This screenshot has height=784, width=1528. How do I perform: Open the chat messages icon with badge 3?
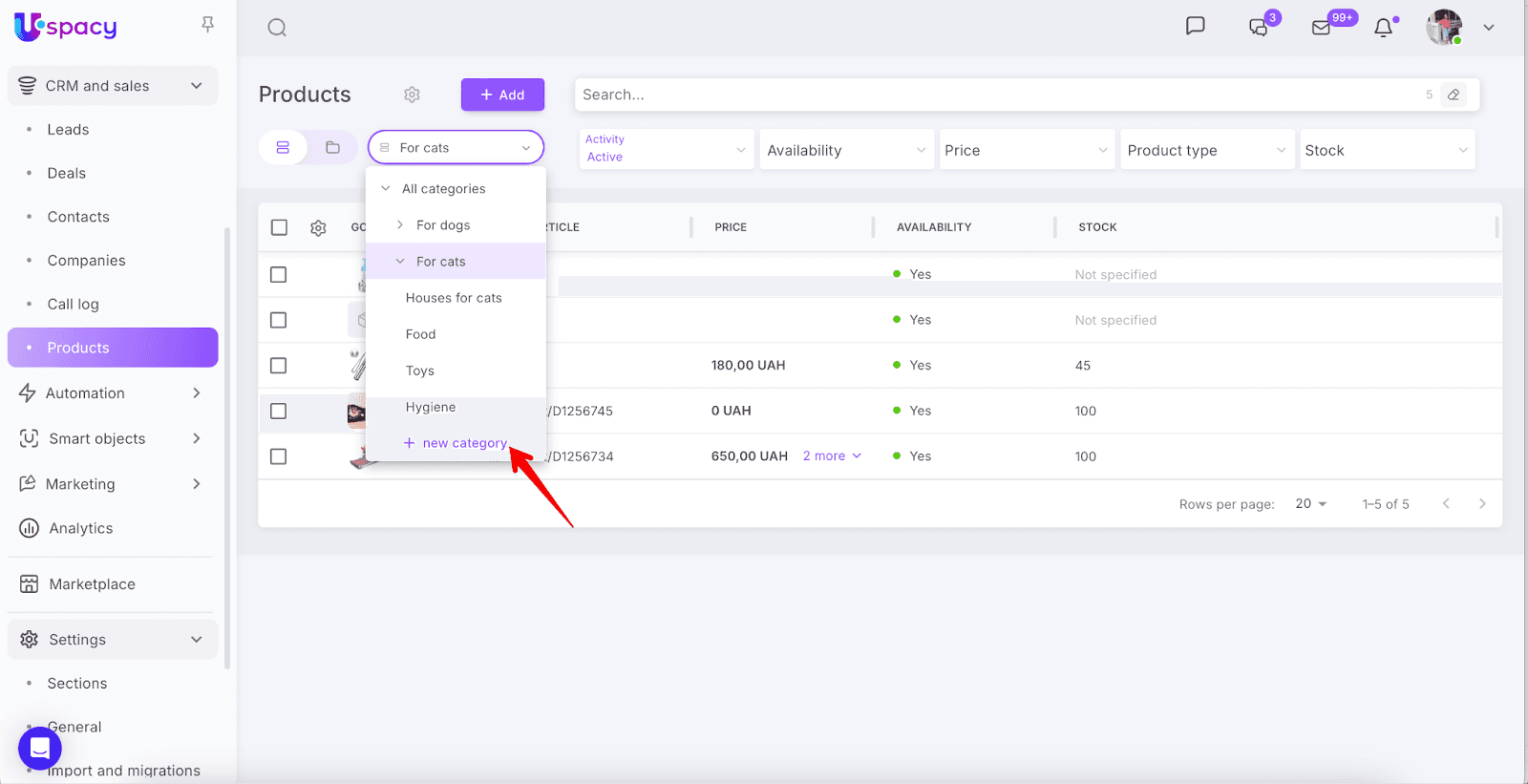[1259, 28]
